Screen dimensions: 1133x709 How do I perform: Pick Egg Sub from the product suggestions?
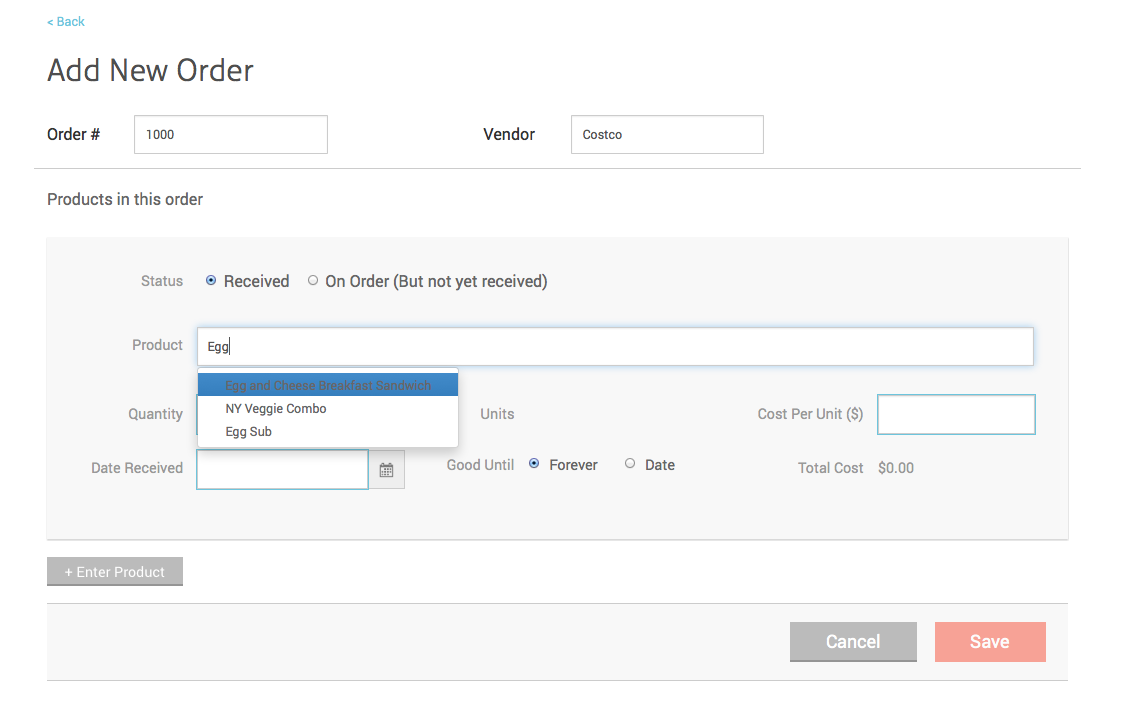point(328,431)
